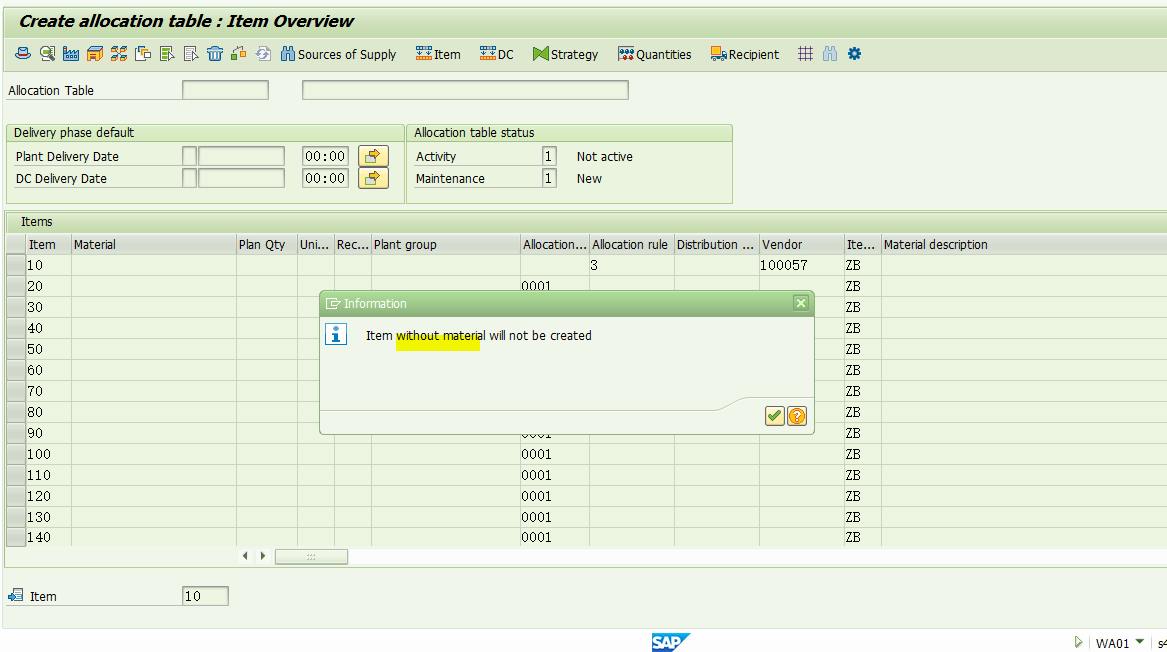This screenshot has width=1167, height=652.
Task: Click the grey deselect all icon
Action: click(x=191, y=54)
